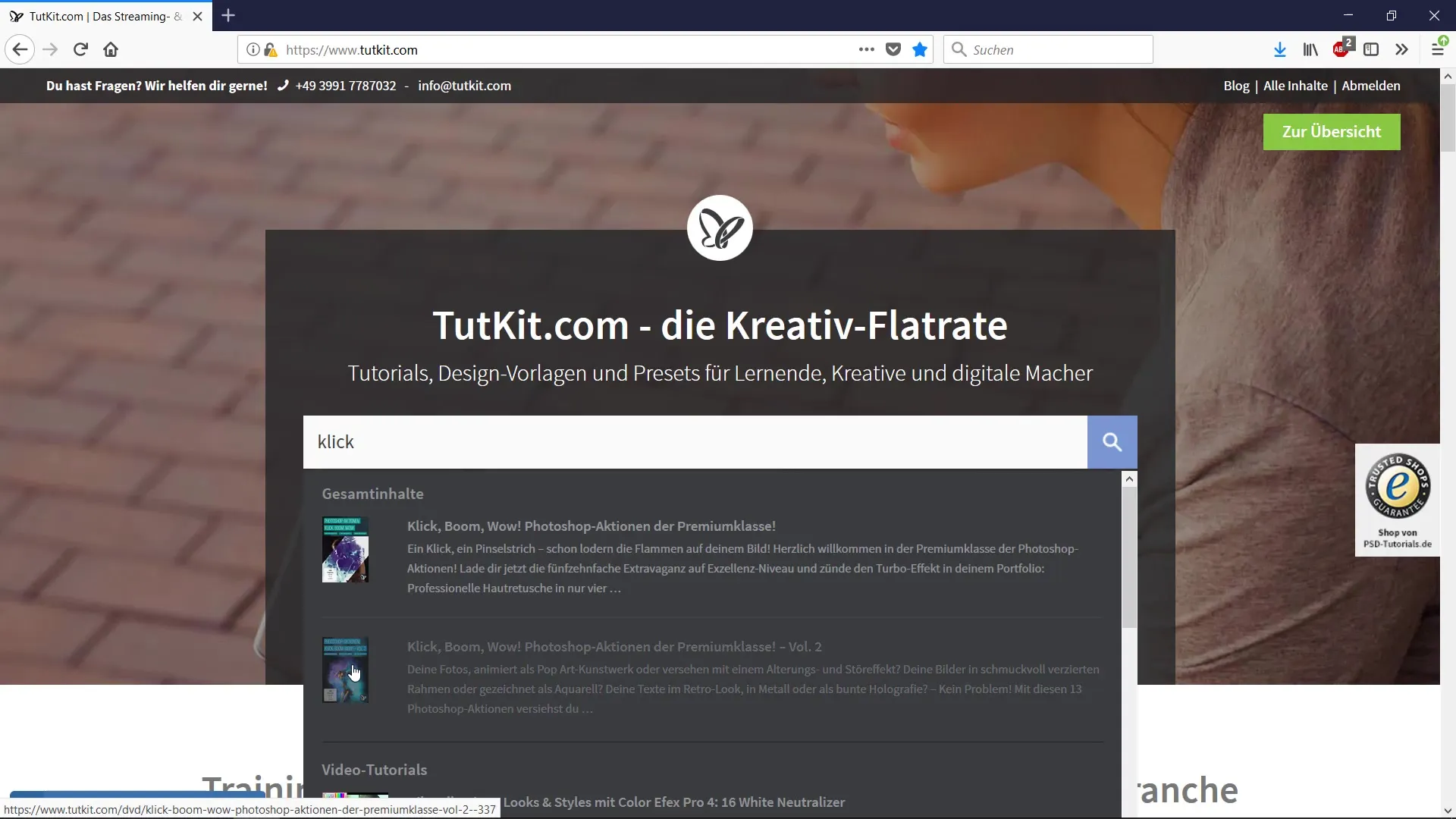Click the TutKit.com - die Kreativ-Flatrate headline
This screenshot has height=819, width=1456.
pyautogui.click(x=720, y=325)
